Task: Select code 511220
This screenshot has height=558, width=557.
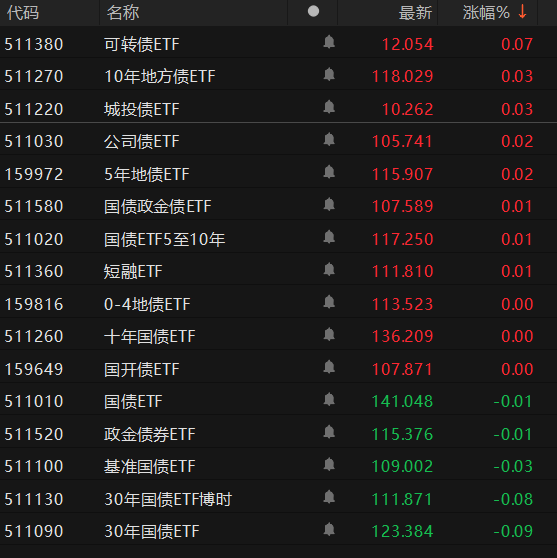Action: [x=34, y=109]
